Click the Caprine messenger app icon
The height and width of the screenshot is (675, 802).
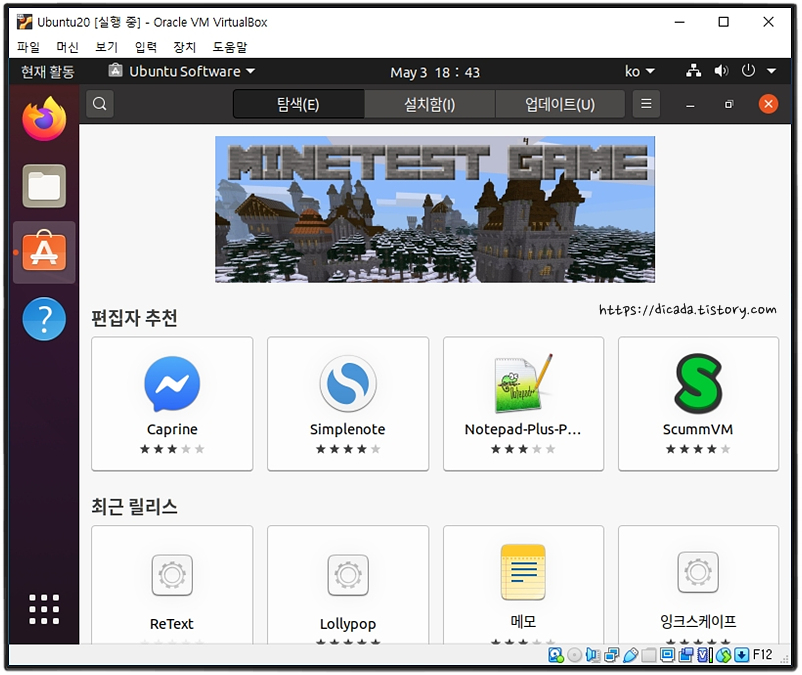tap(172, 384)
